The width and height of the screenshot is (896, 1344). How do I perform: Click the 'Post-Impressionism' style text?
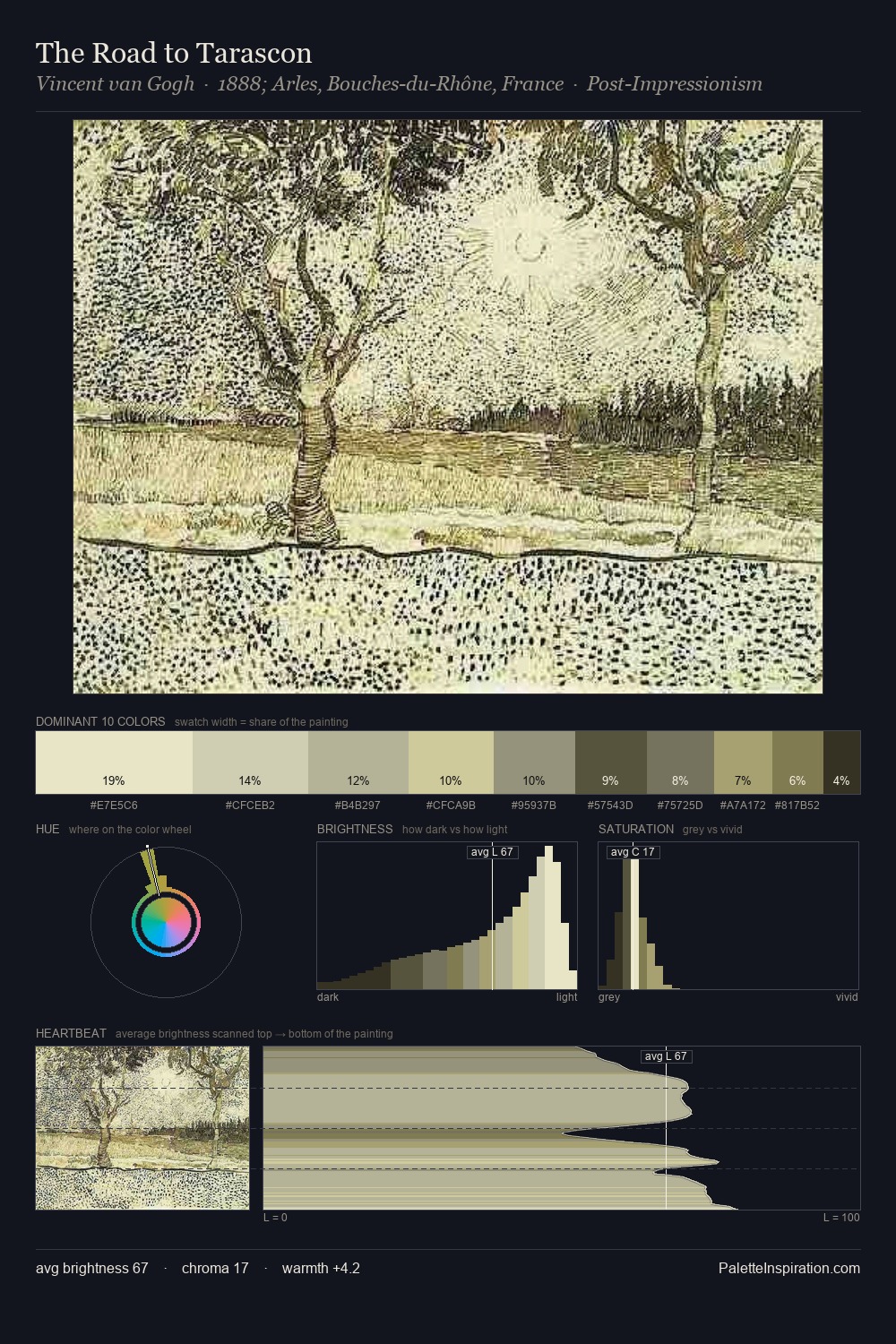(x=675, y=84)
